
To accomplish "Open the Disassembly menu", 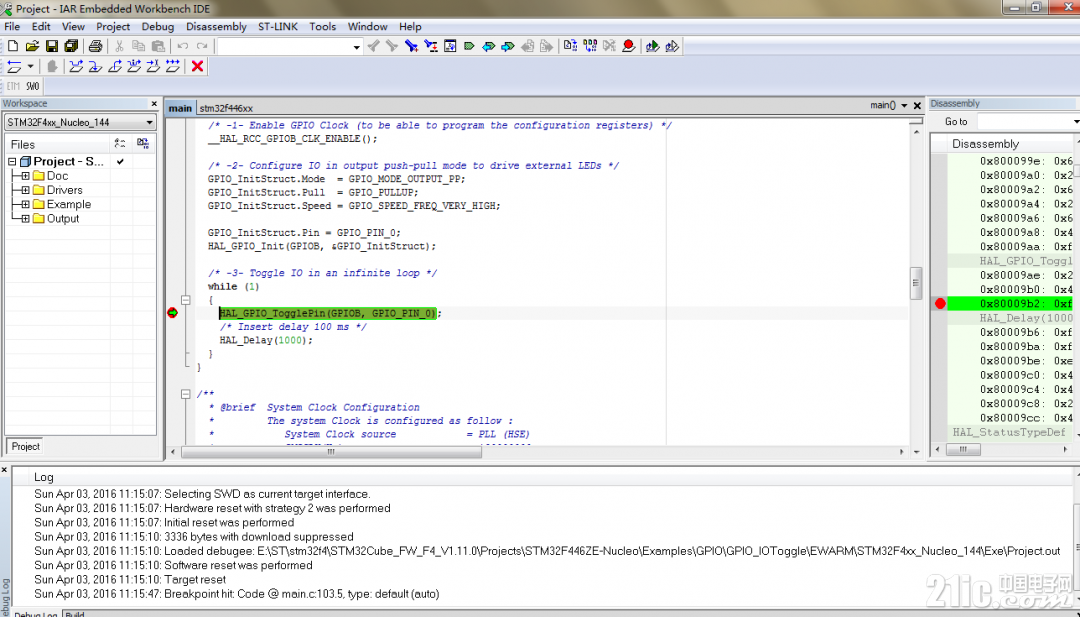I will (x=216, y=26).
